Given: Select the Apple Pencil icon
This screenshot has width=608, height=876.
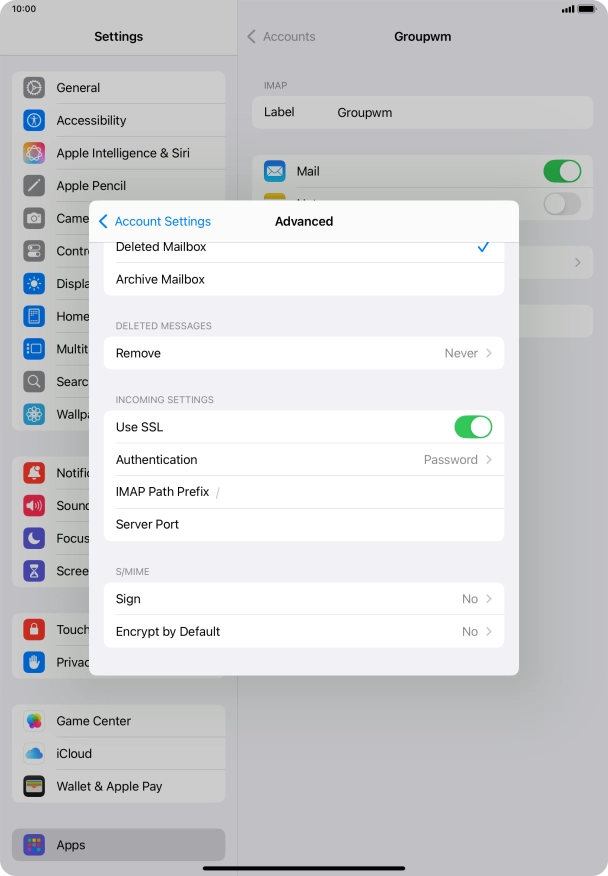Looking at the screenshot, I should click(x=35, y=186).
